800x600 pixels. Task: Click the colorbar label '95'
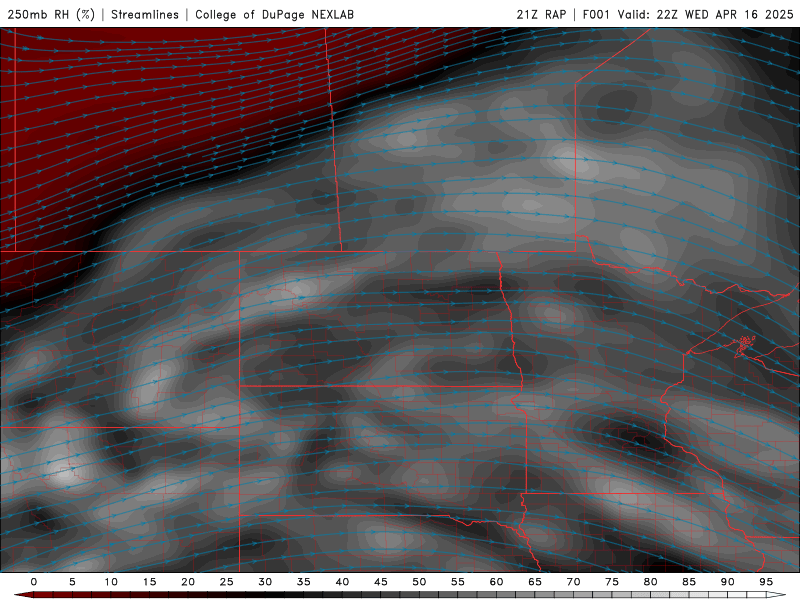coord(766,582)
